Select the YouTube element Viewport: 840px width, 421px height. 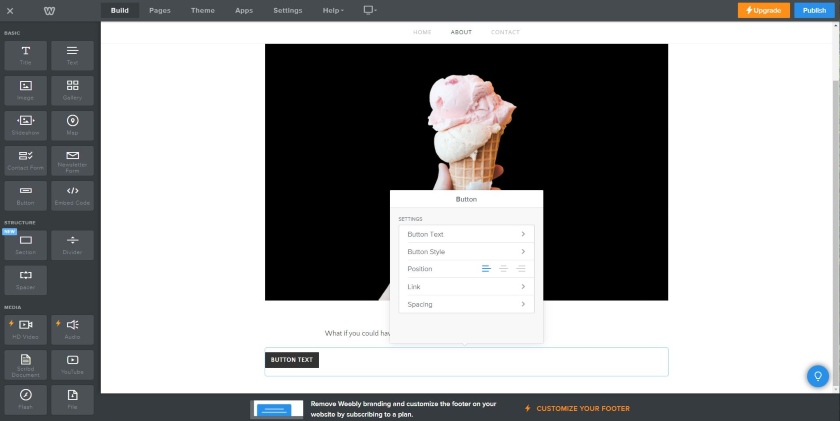(72, 365)
